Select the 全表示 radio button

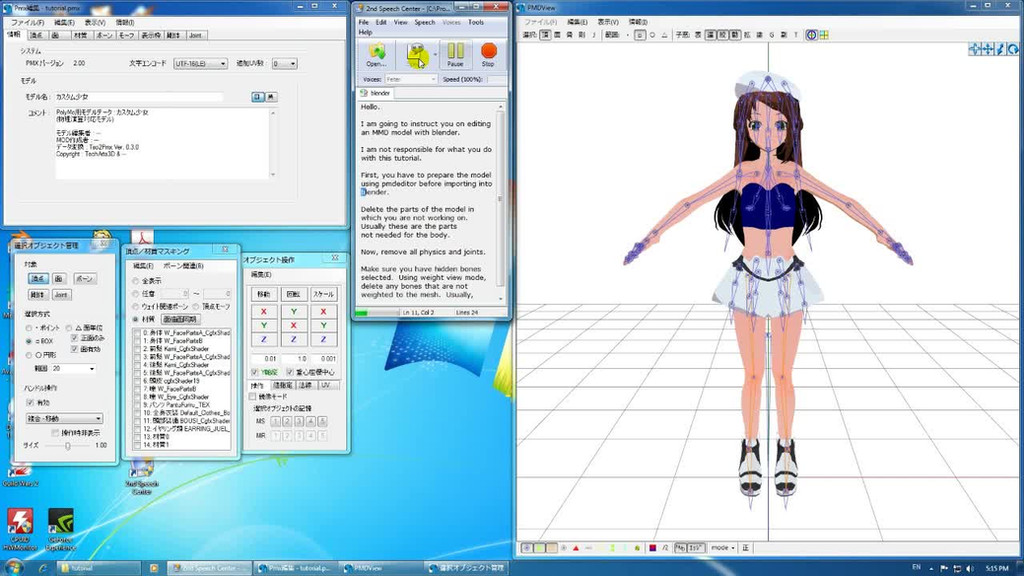point(136,281)
